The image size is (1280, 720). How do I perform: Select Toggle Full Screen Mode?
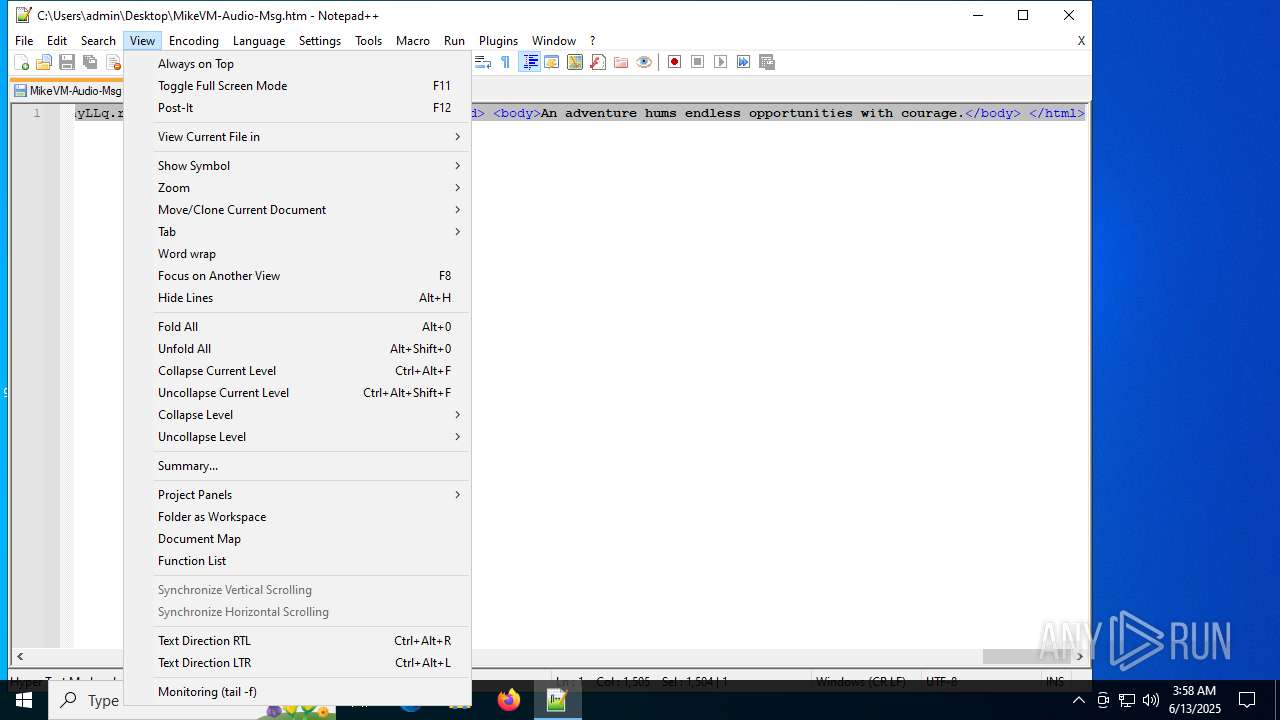[297, 86]
